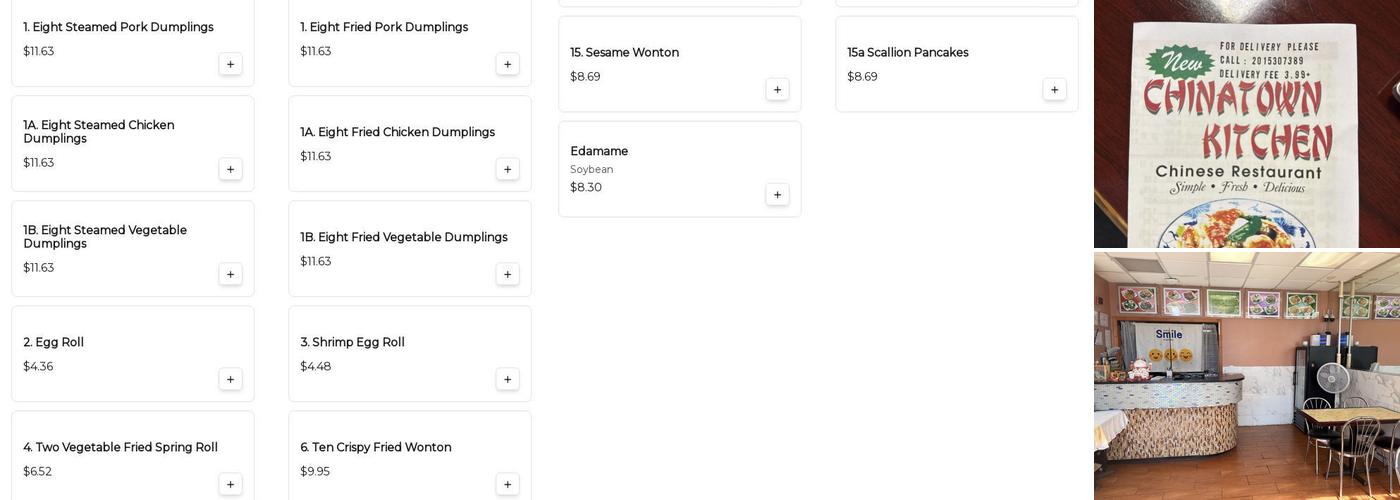Open 15a Scallion Pancakes item title
The width and height of the screenshot is (1400, 500).
907,53
